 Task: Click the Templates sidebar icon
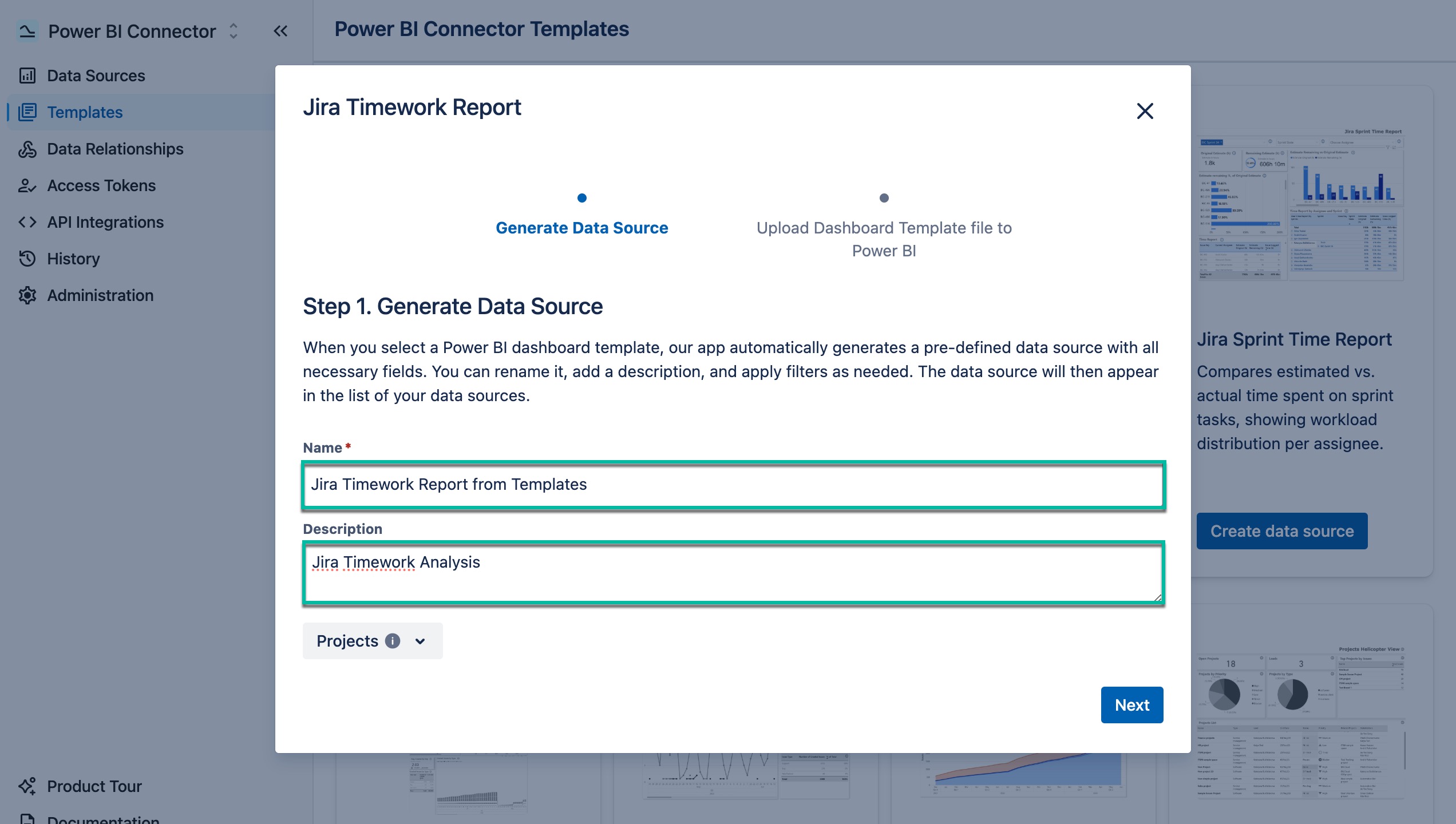coord(27,112)
